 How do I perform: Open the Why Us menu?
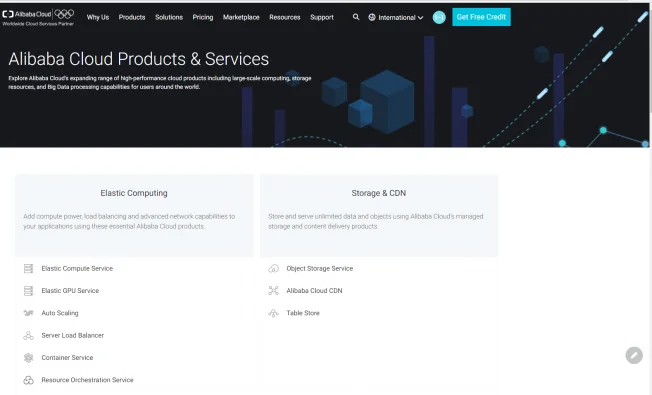pos(98,17)
